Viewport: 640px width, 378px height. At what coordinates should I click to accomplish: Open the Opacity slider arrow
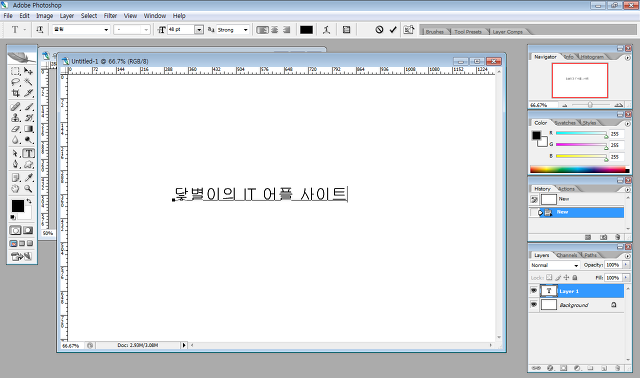[626, 265]
